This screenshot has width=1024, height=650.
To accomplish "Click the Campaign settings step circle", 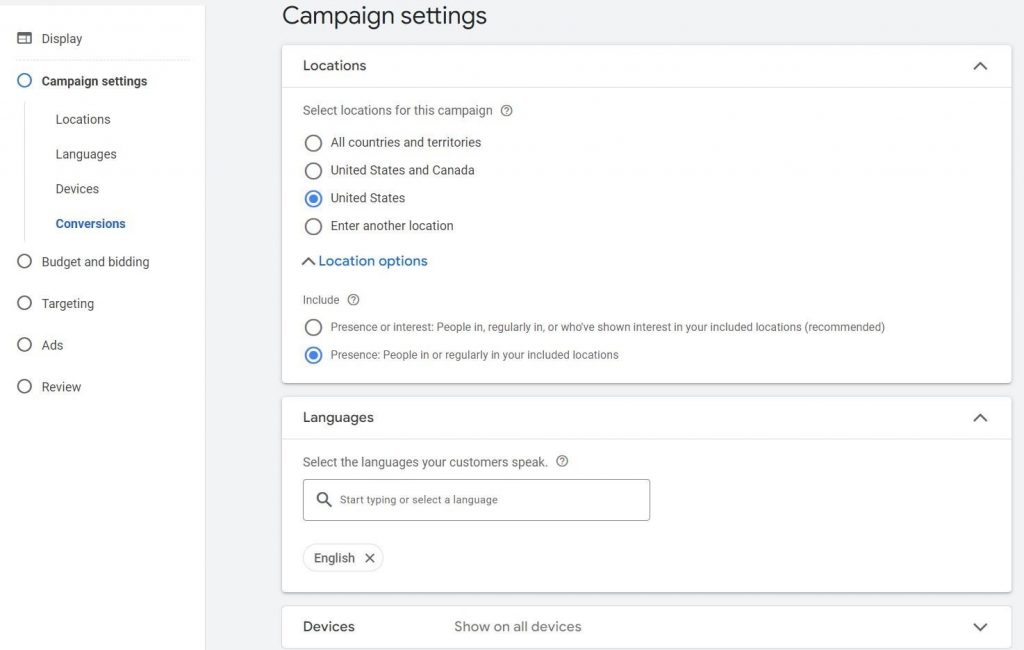I will (25, 81).
